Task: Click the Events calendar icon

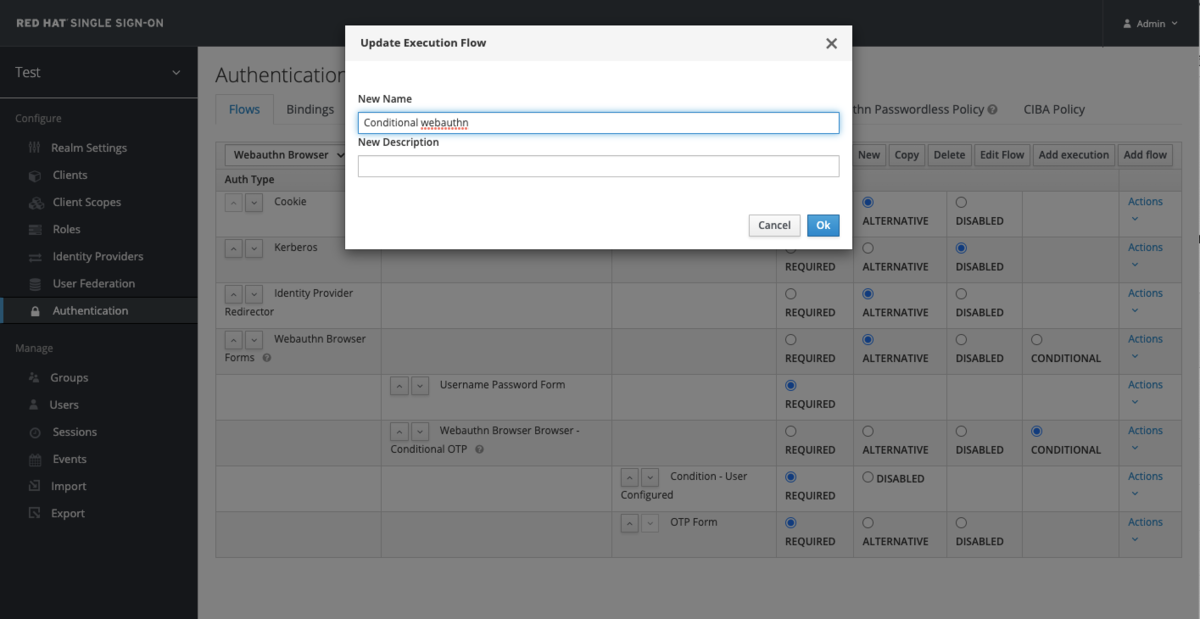Action: click(35, 459)
